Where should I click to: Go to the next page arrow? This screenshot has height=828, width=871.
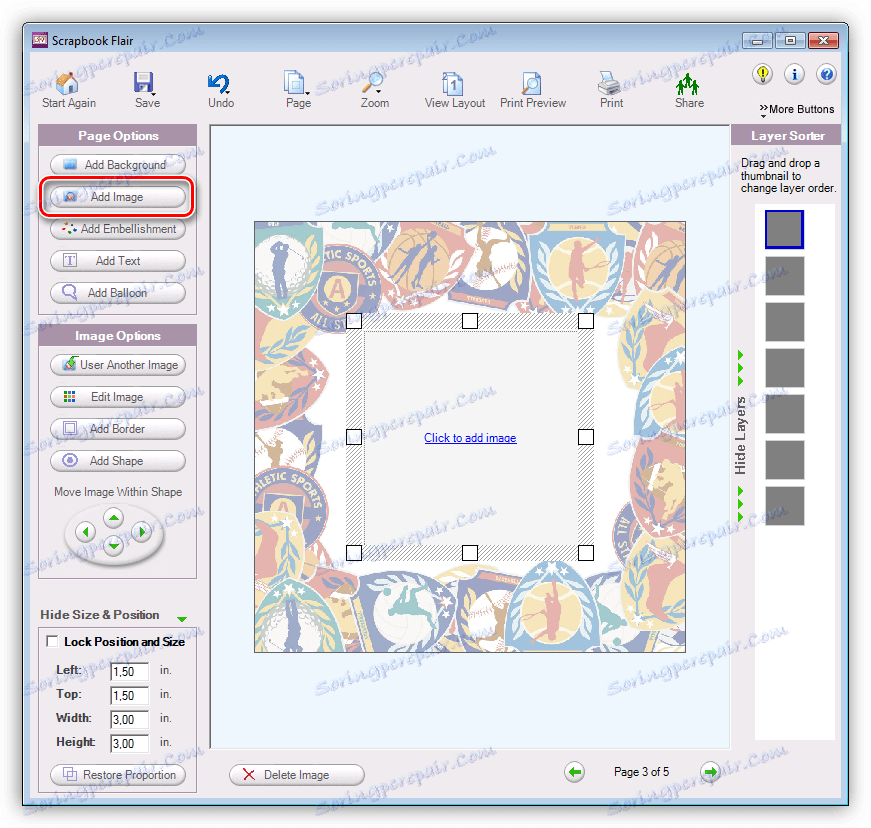[x=710, y=772]
